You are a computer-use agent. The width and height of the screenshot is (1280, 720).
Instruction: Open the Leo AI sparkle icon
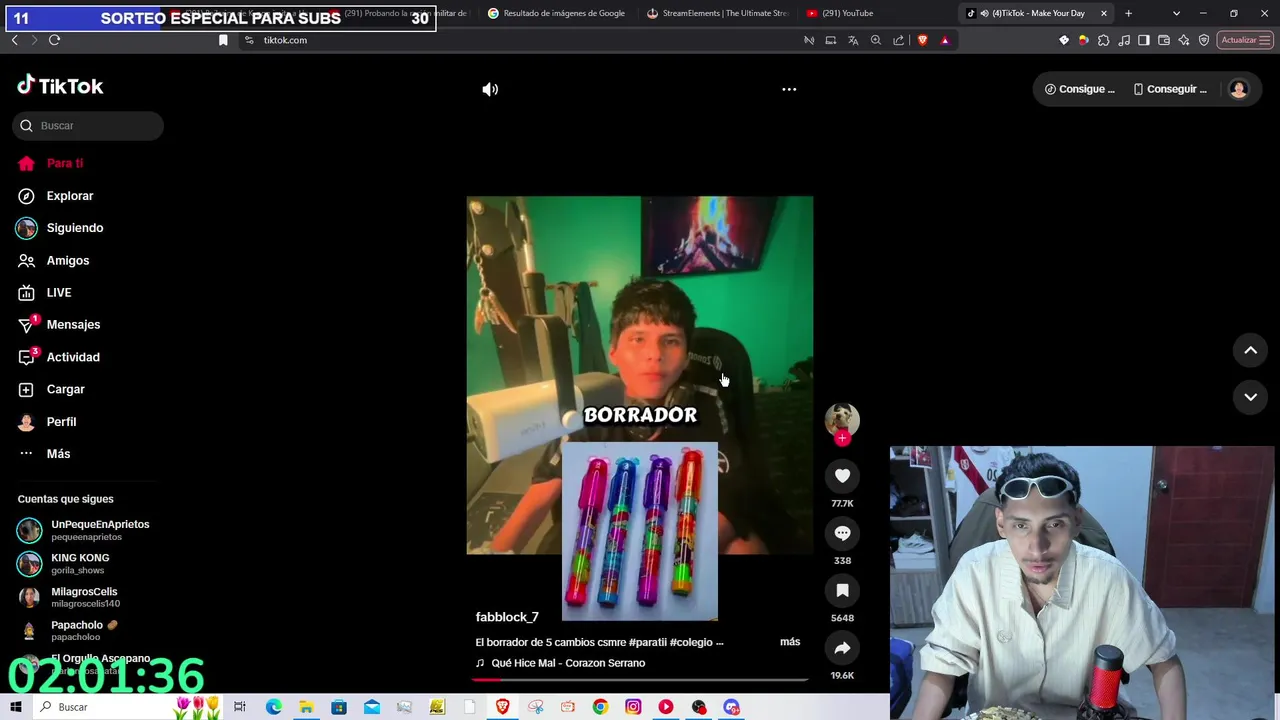(1184, 40)
